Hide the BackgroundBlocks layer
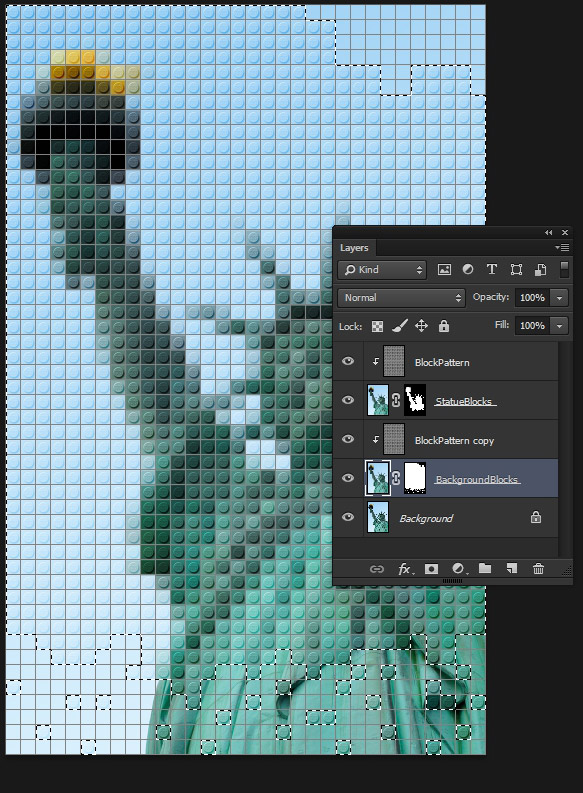 pos(348,478)
